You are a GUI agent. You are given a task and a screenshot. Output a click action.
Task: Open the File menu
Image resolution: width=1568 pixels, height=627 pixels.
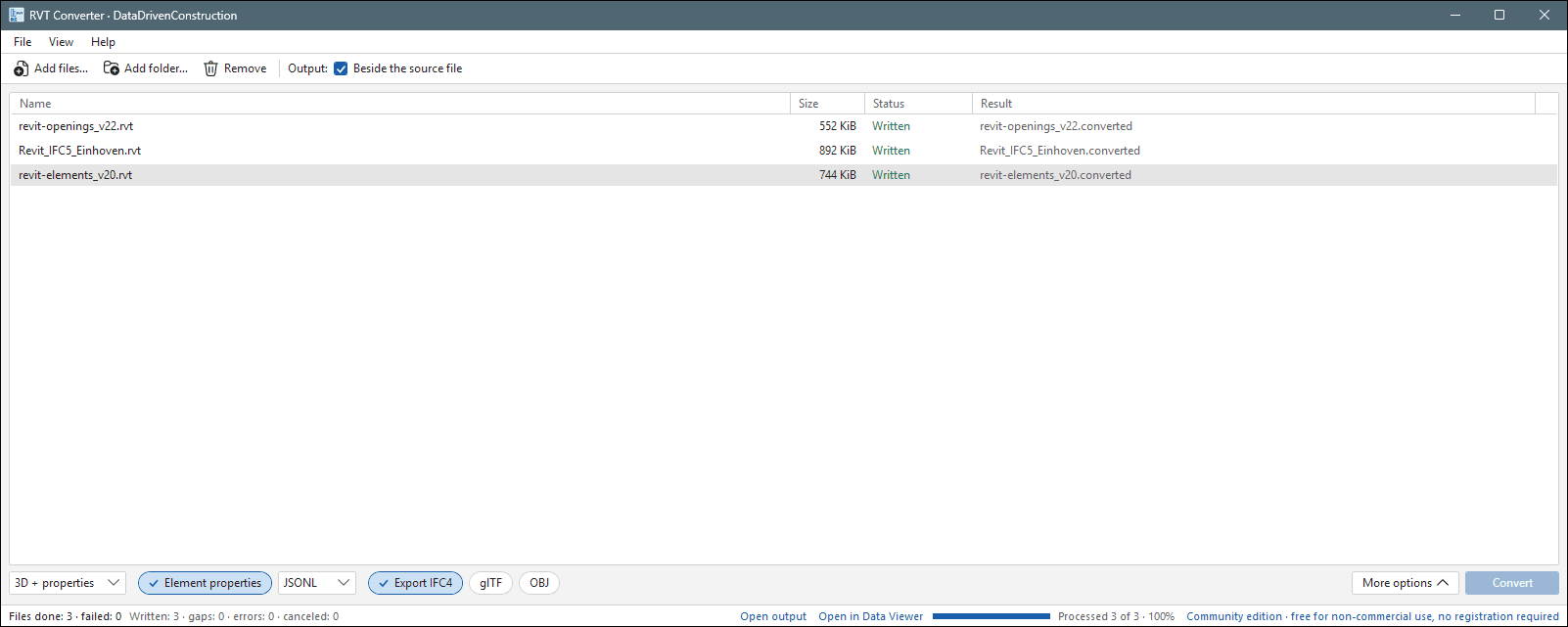(23, 42)
